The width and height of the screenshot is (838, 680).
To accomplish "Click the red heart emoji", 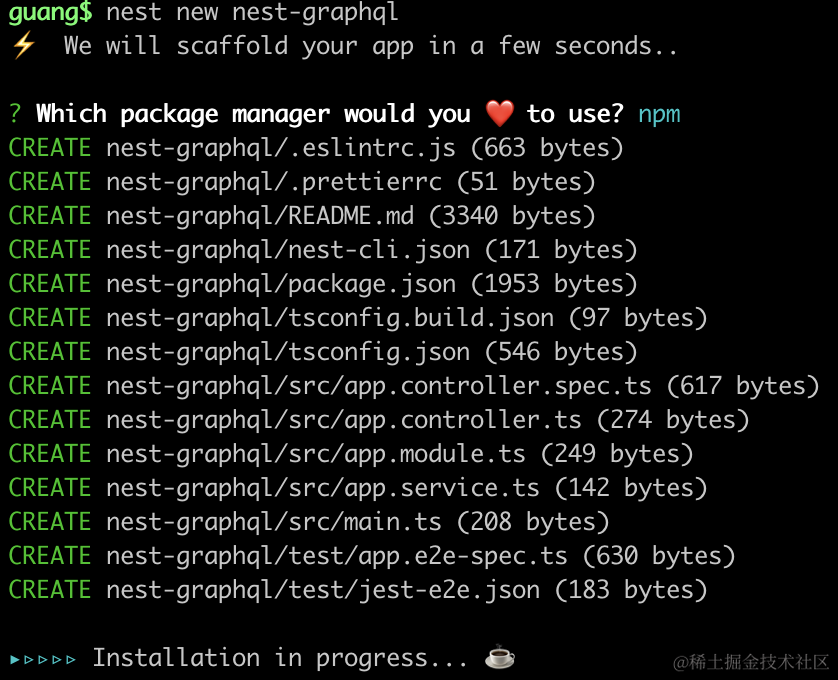I will pos(499,114).
